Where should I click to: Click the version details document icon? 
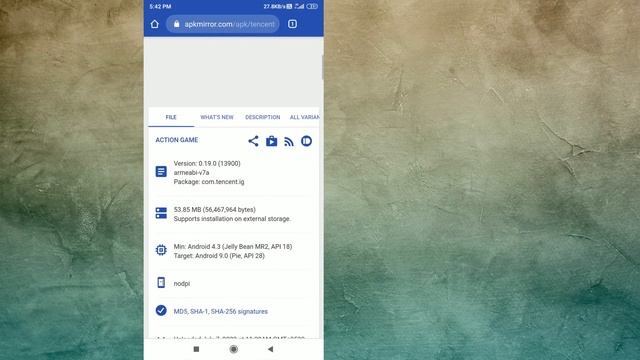click(161, 171)
